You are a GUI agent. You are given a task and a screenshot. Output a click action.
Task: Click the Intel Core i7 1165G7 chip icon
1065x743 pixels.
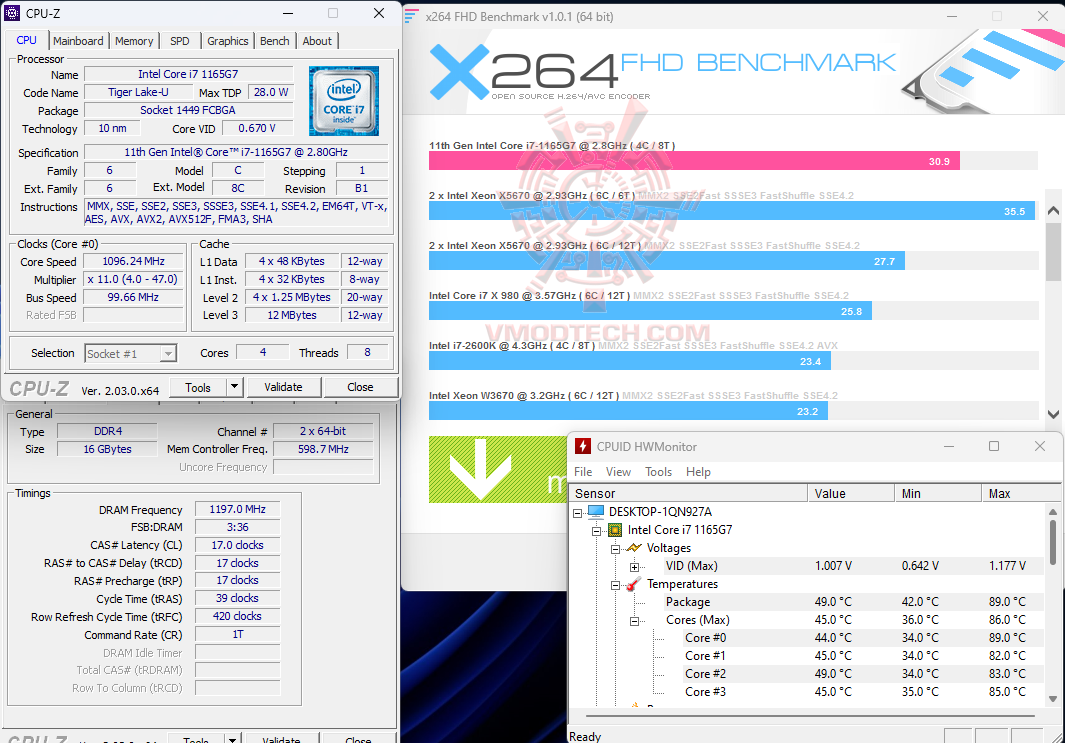pyautogui.click(x=613, y=529)
